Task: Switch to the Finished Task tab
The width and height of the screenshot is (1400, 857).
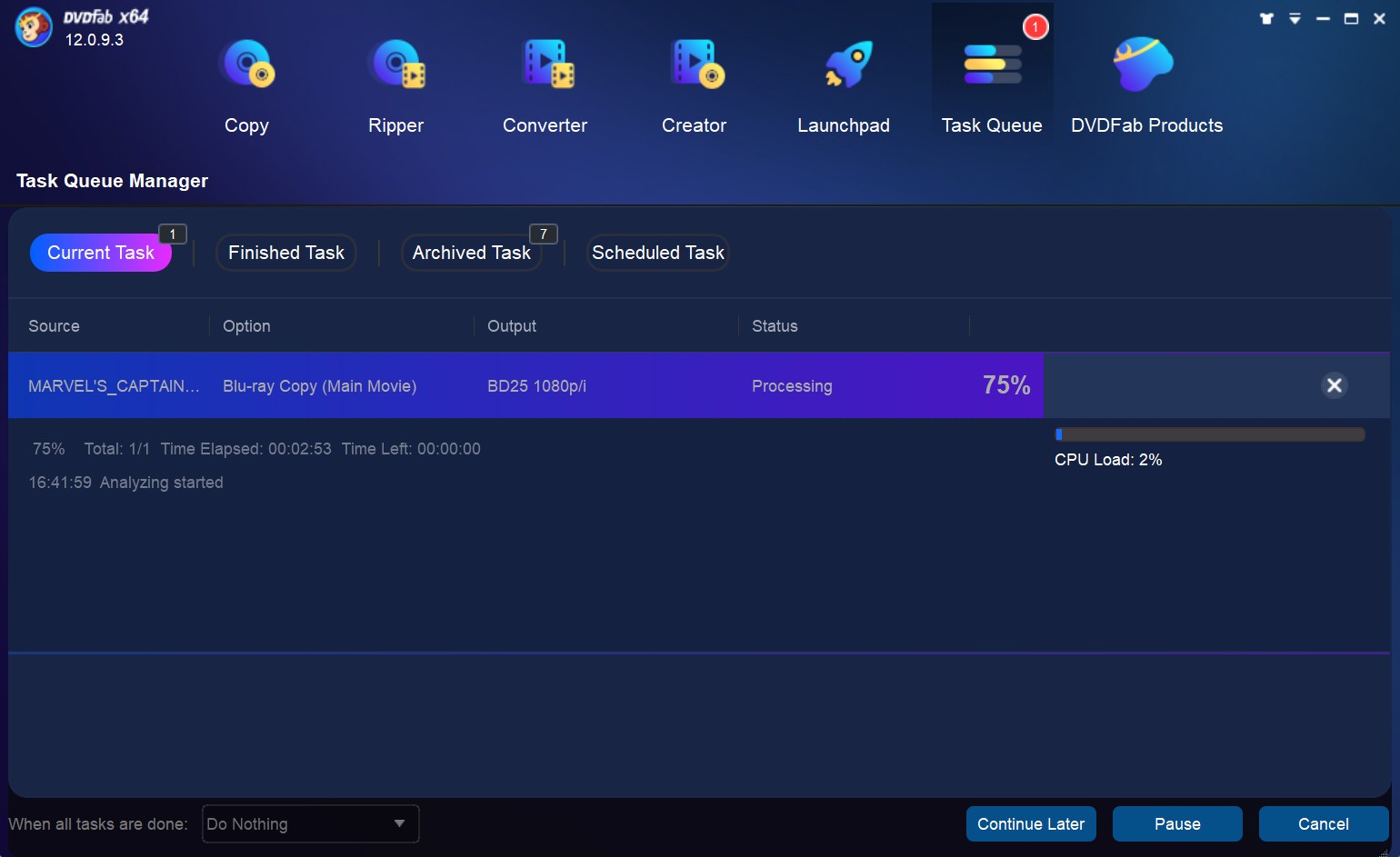Action: 285,253
